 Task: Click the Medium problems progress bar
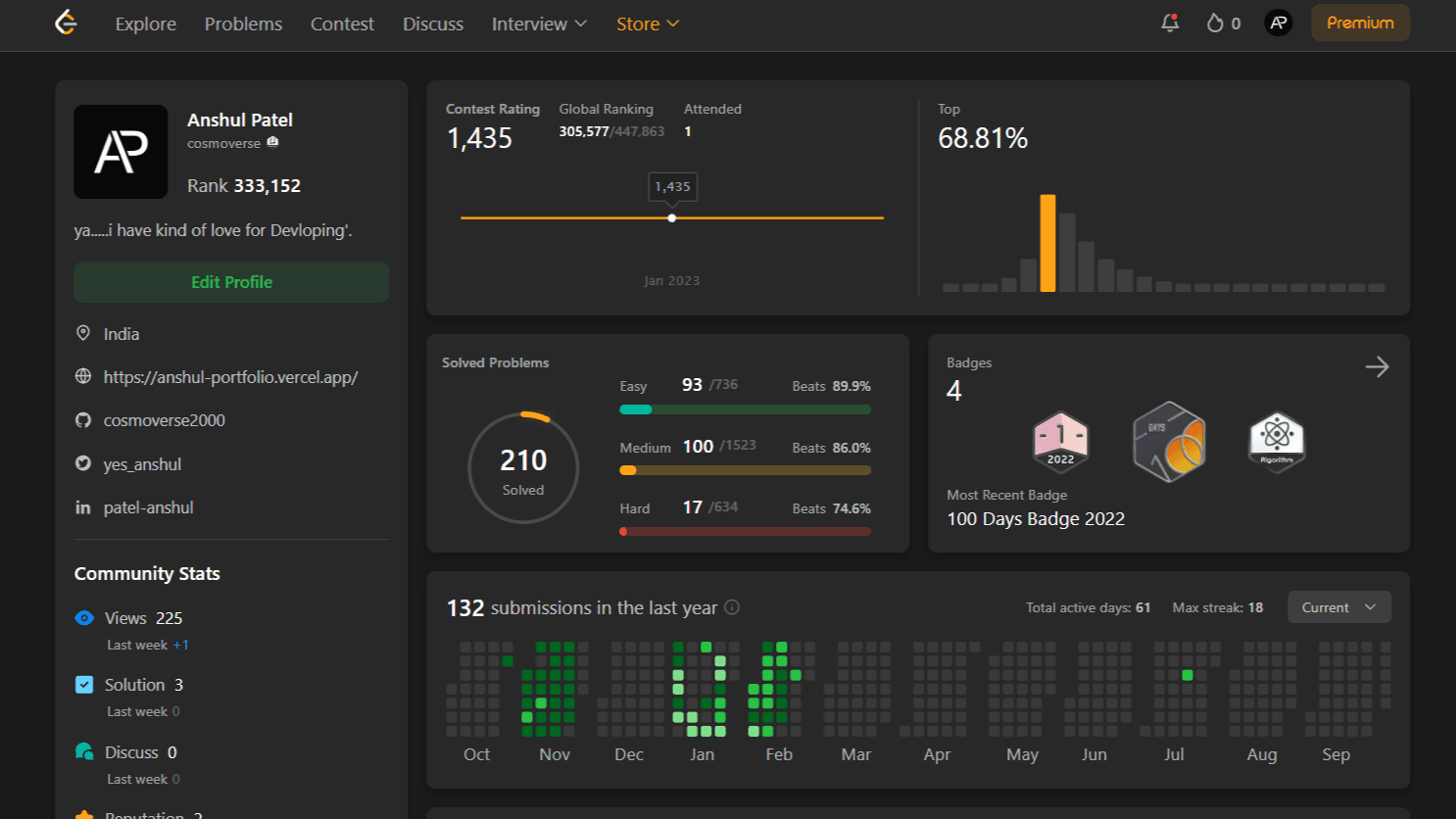pyautogui.click(x=746, y=470)
